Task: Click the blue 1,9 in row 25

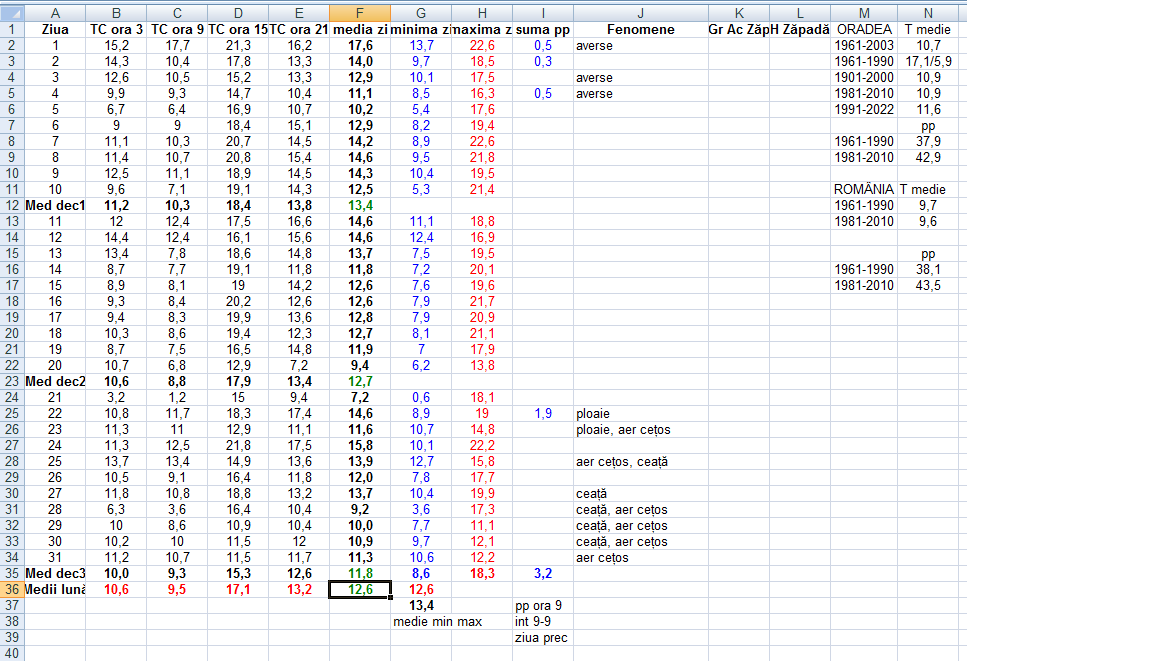Action: point(543,413)
